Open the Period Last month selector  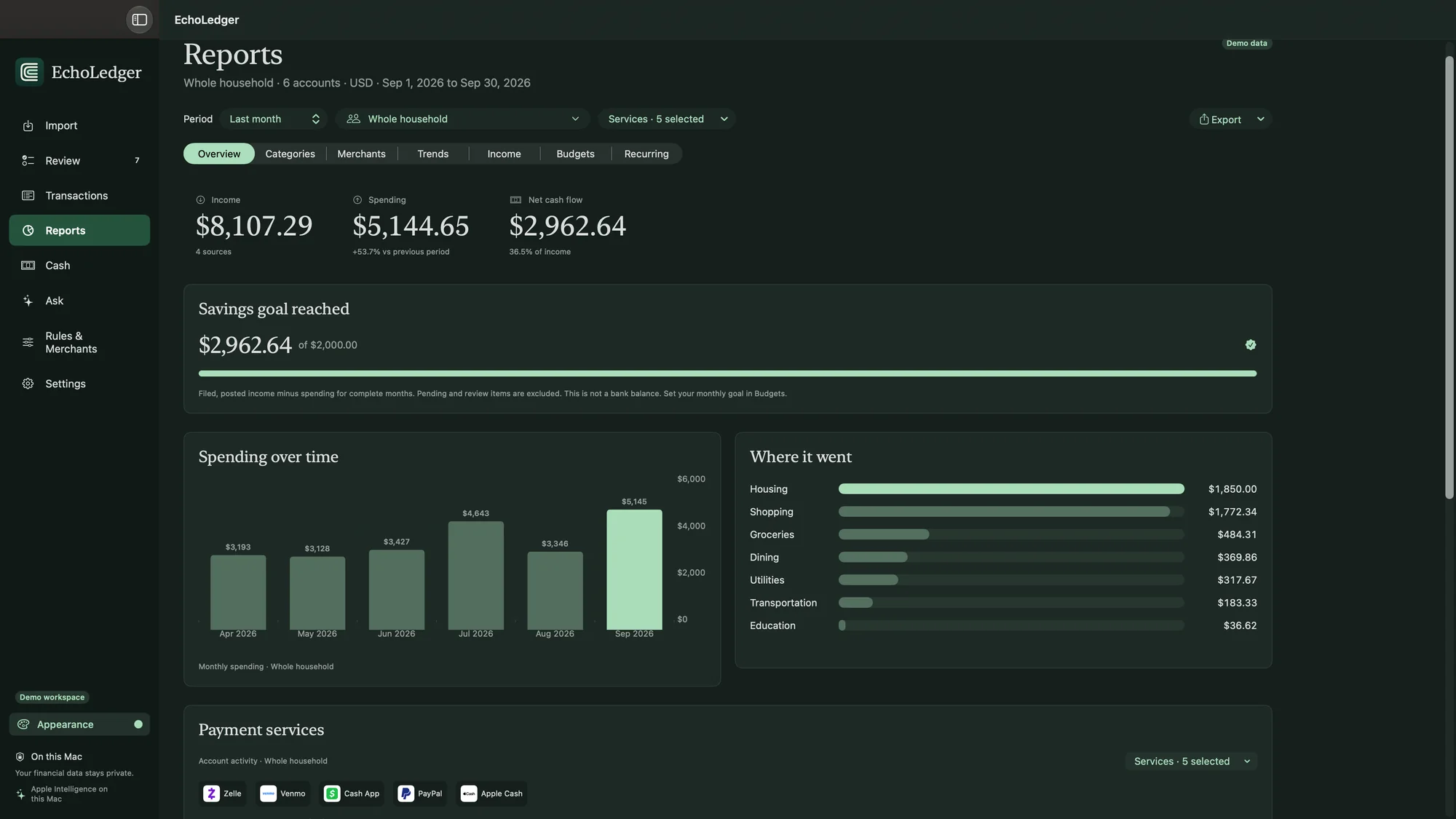pyautogui.click(x=273, y=119)
